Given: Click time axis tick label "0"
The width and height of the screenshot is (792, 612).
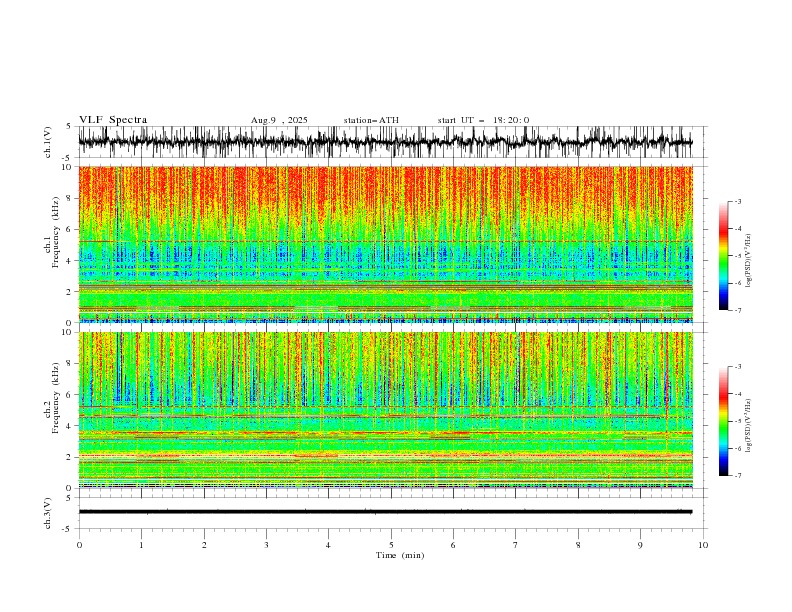Looking at the screenshot, I should point(79,545).
